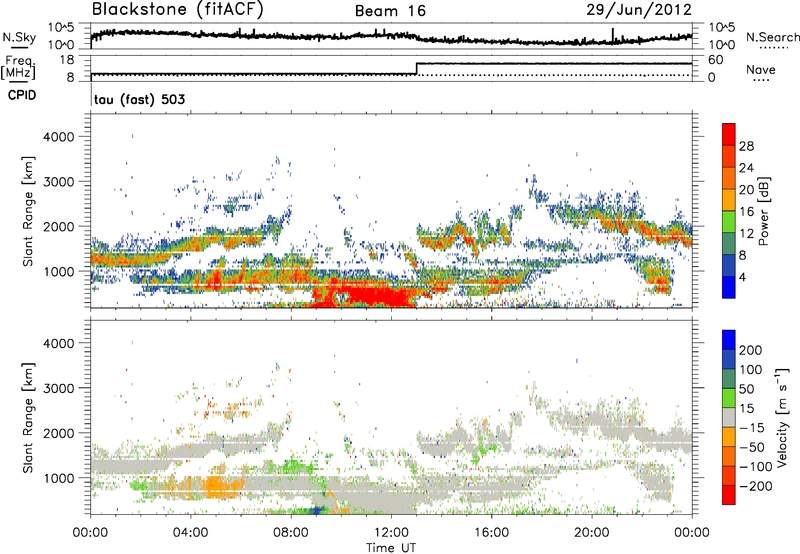
Task: Click the 'Slant Range [km]' label of the velocity panel
Action: click(x=28, y=418)
